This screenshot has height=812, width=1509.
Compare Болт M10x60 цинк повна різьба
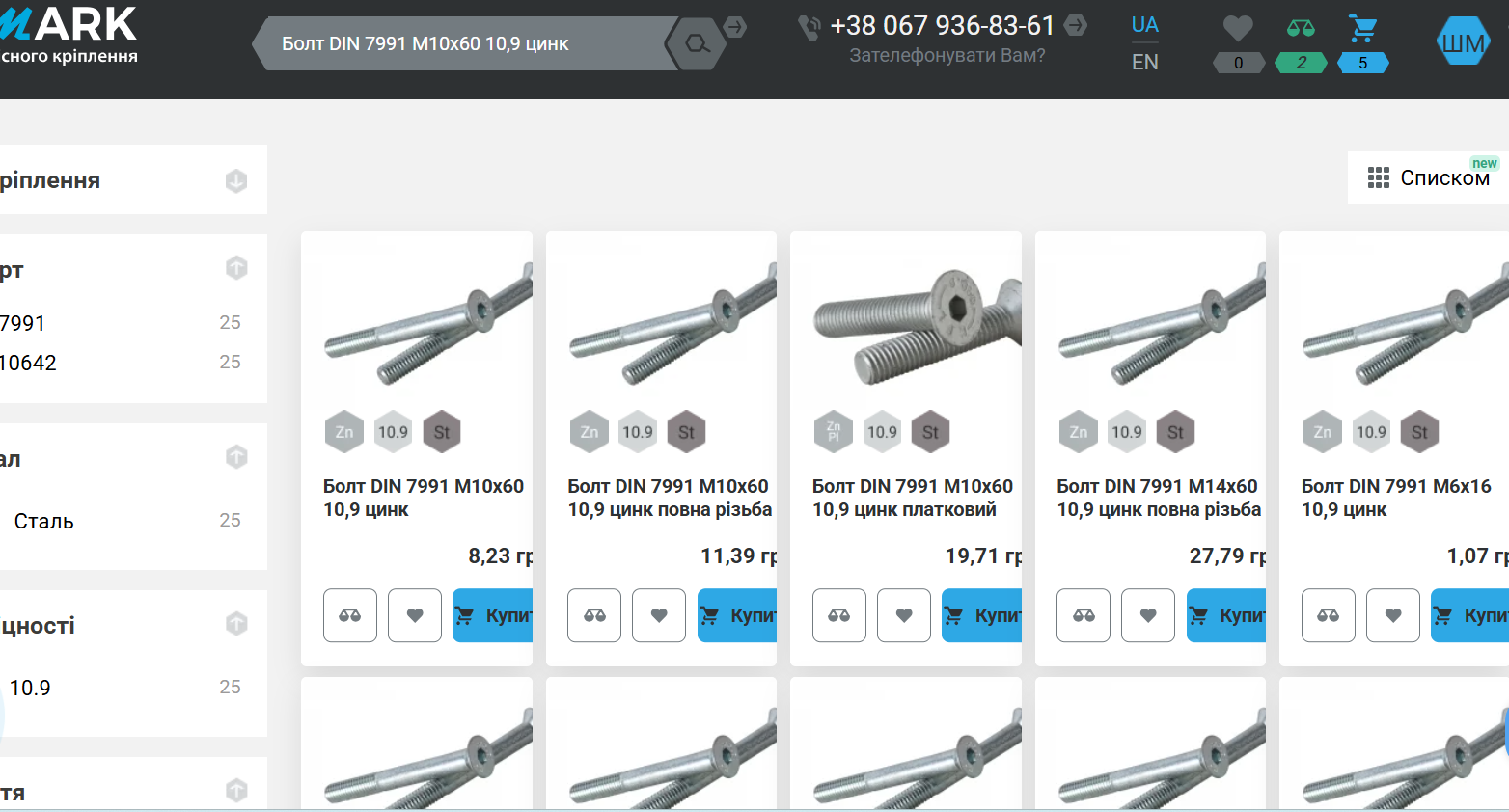click(x=594, y=615)
